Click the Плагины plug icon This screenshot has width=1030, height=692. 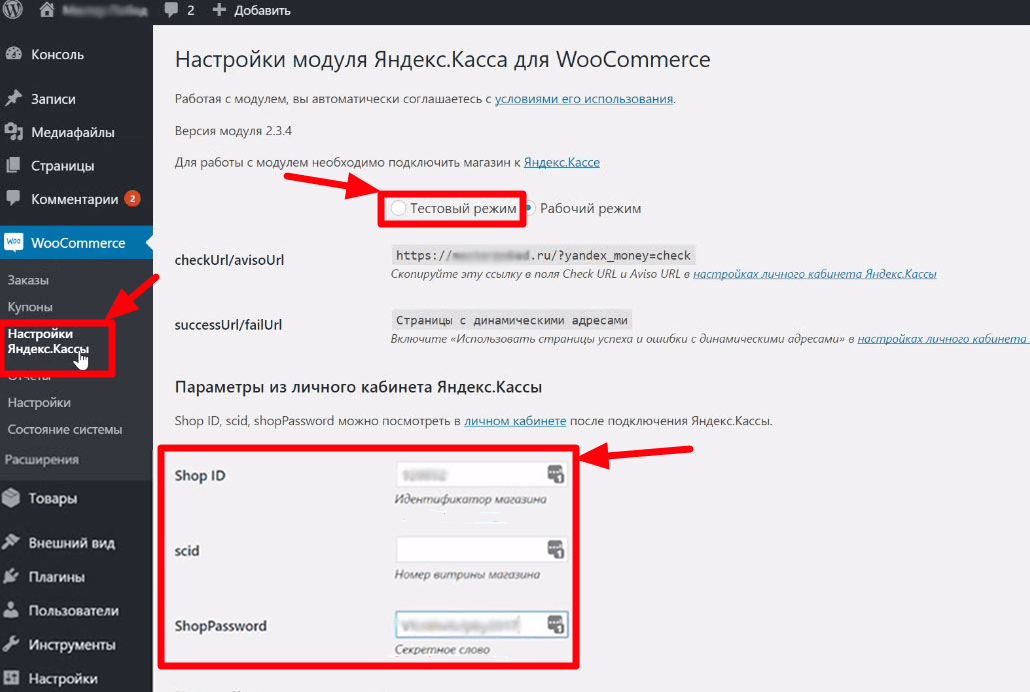pos(11,576)
